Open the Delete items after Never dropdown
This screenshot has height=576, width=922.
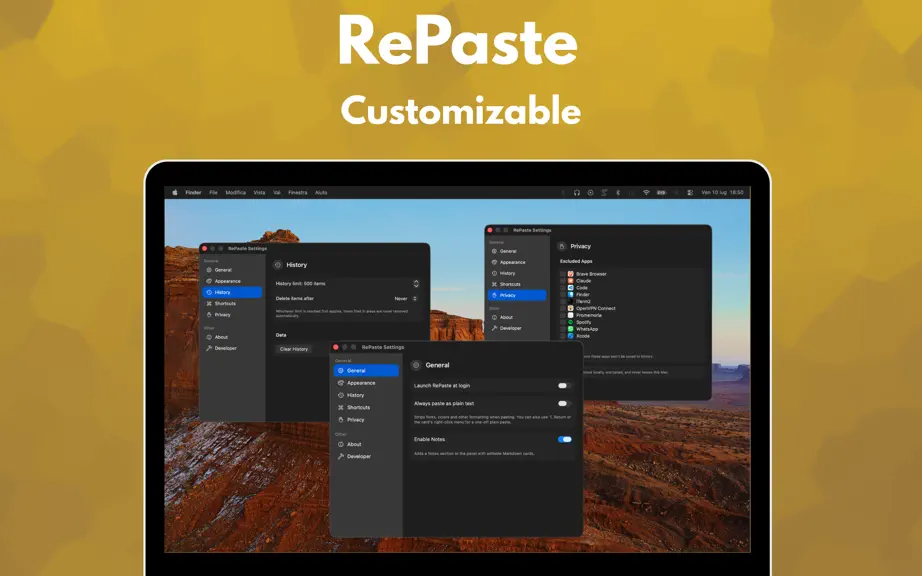[406, 299]
